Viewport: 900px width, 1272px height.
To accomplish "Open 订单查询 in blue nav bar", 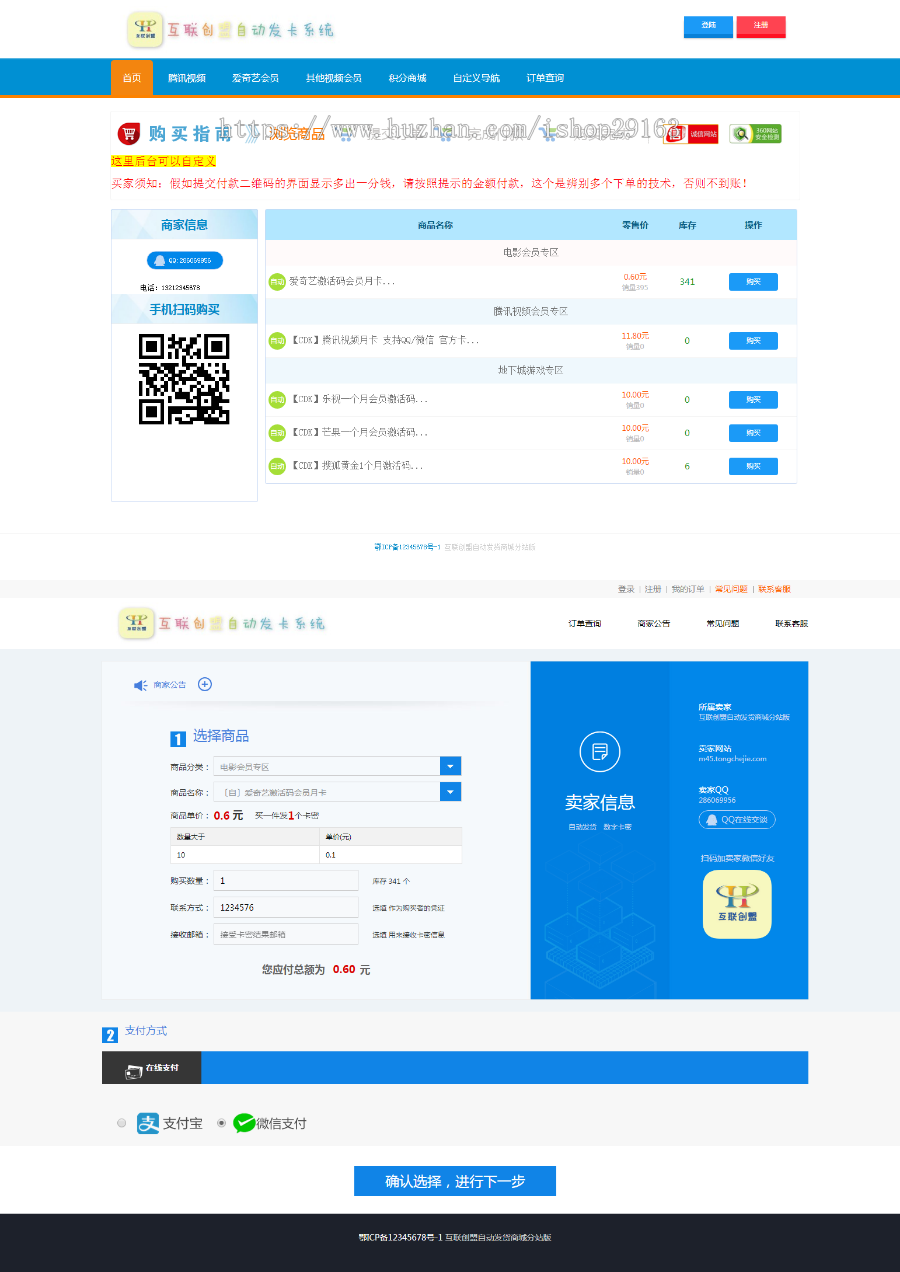I will 545,78.
